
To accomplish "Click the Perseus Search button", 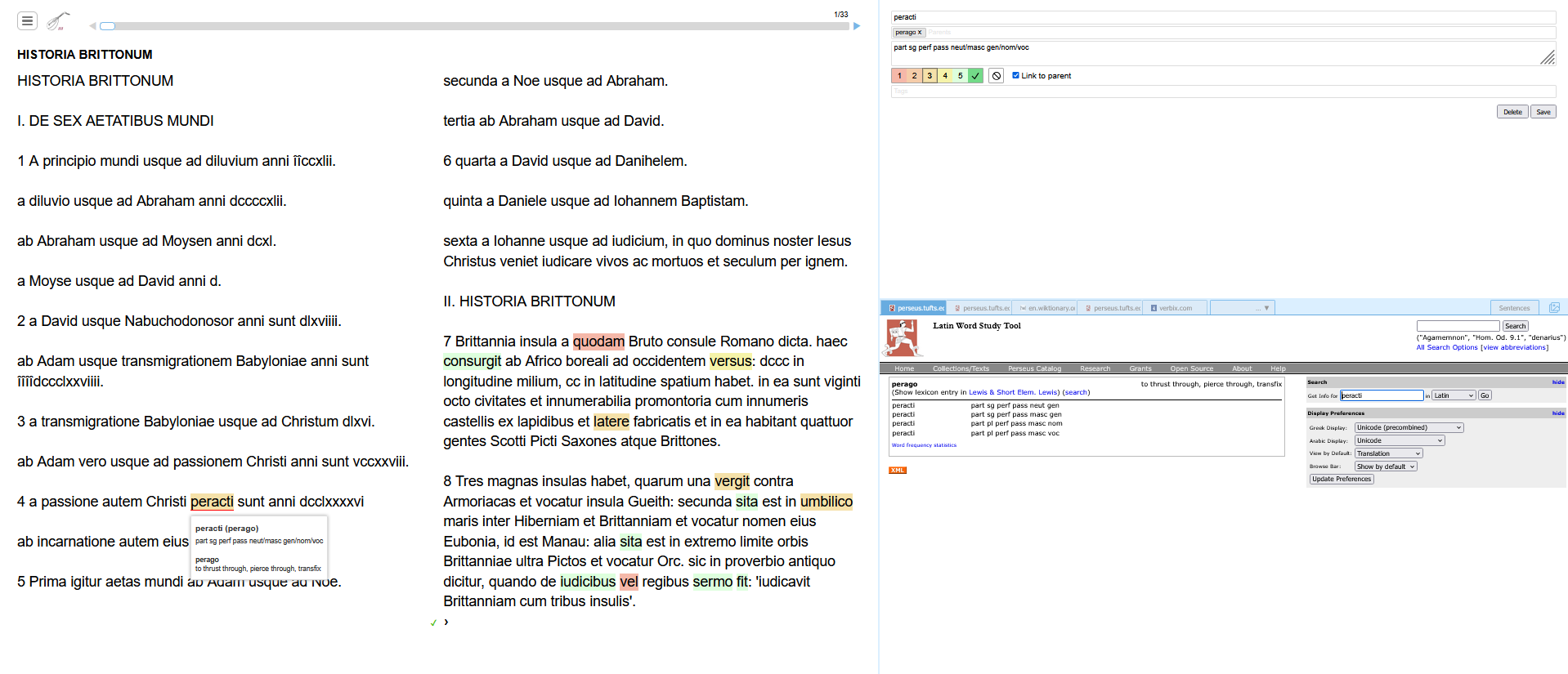I will pyautogui.click(x=1515, y=326).
